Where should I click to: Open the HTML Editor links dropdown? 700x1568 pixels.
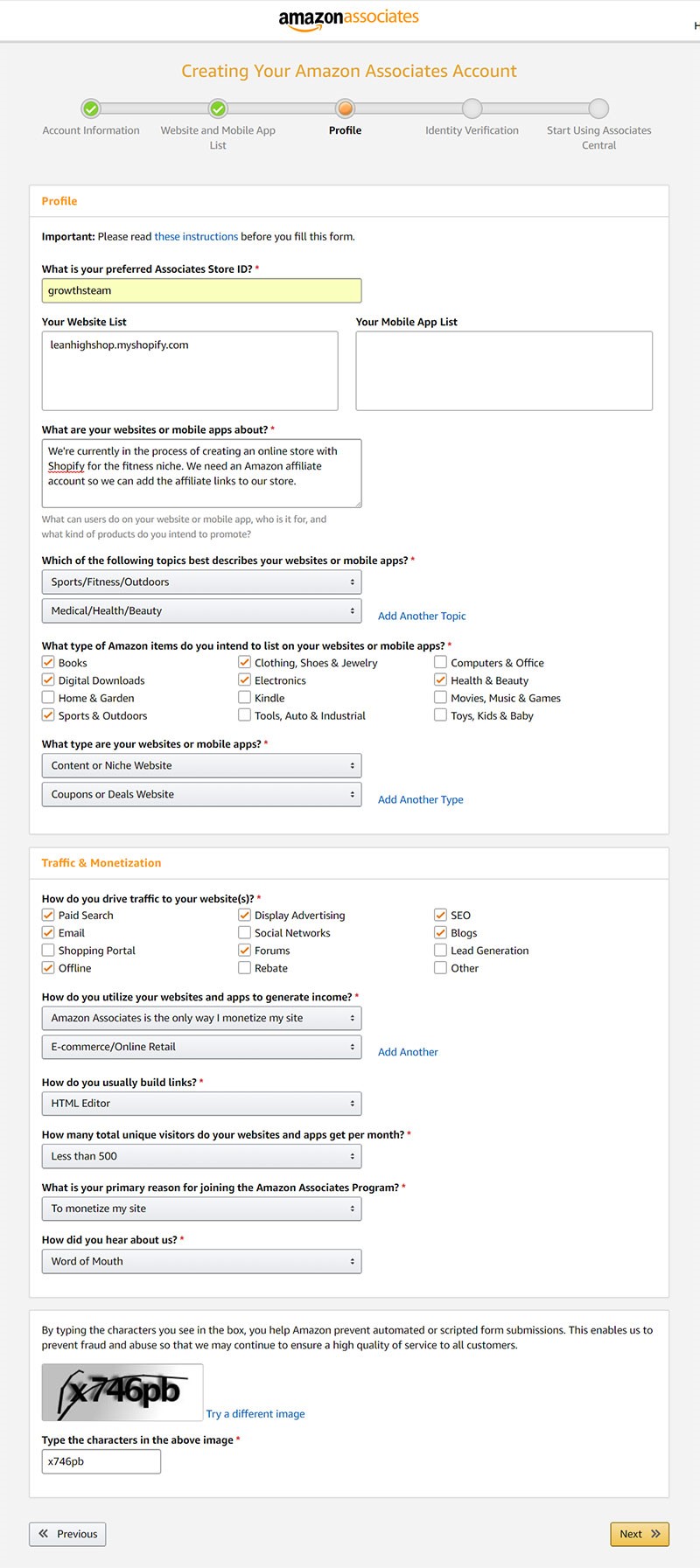tap(201, 1103)
